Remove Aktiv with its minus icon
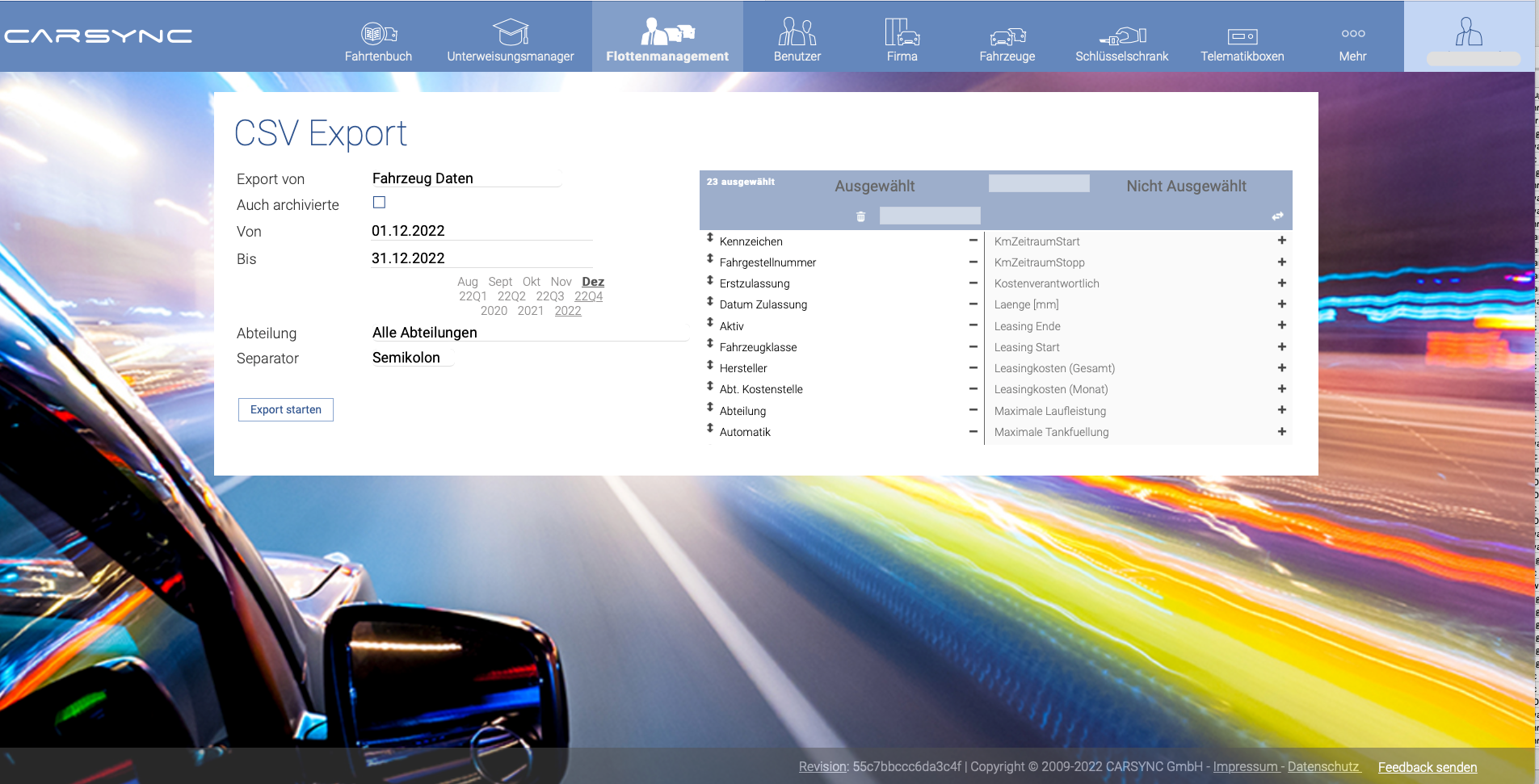 click(973, 325)
